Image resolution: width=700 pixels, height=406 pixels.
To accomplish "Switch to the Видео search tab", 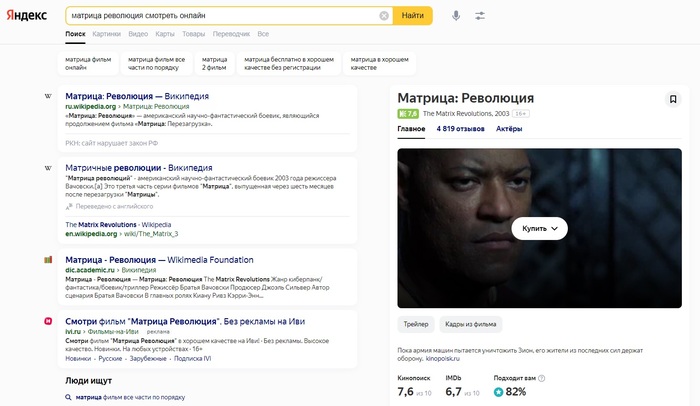I will (x=138, y=34).
